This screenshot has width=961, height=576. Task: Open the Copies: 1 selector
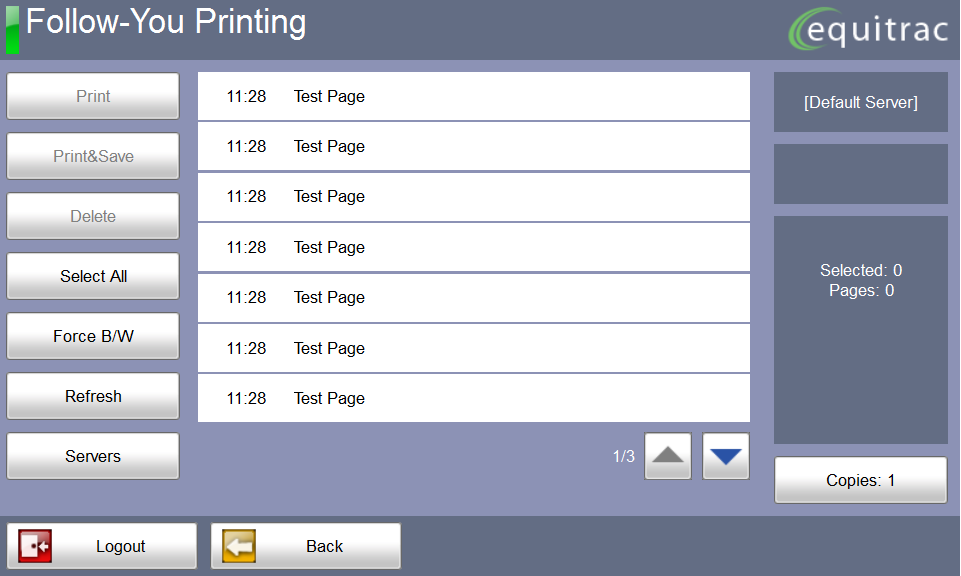(860, 480)
